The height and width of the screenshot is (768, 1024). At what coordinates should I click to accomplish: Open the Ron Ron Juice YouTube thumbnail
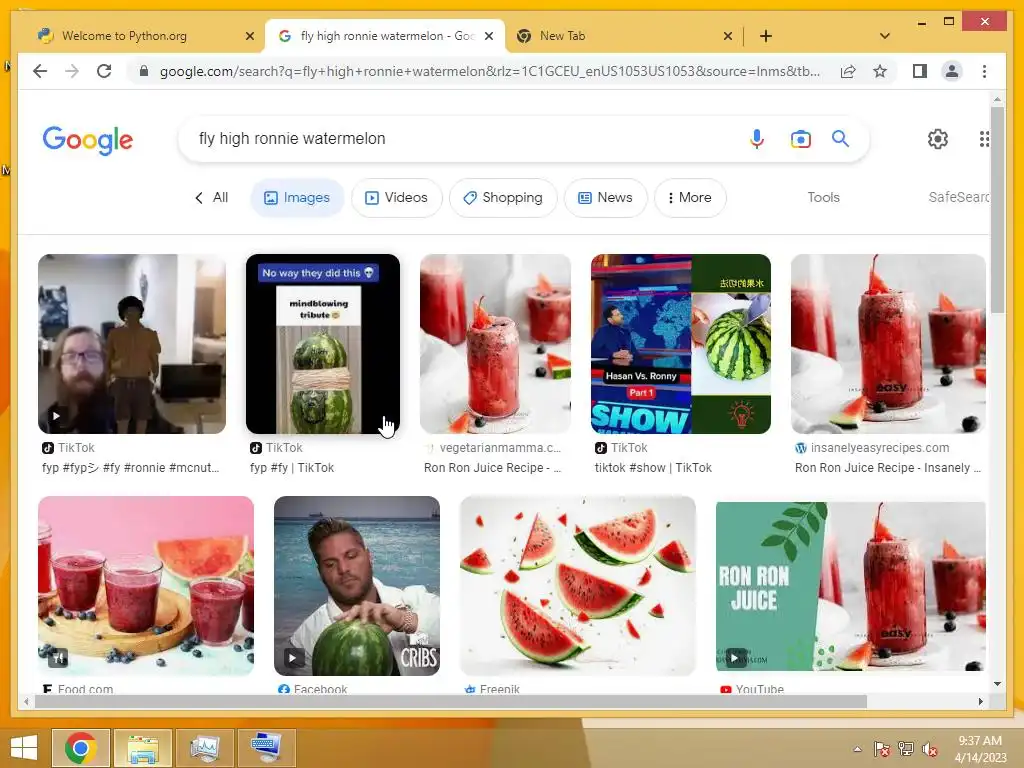coord(851,586)
